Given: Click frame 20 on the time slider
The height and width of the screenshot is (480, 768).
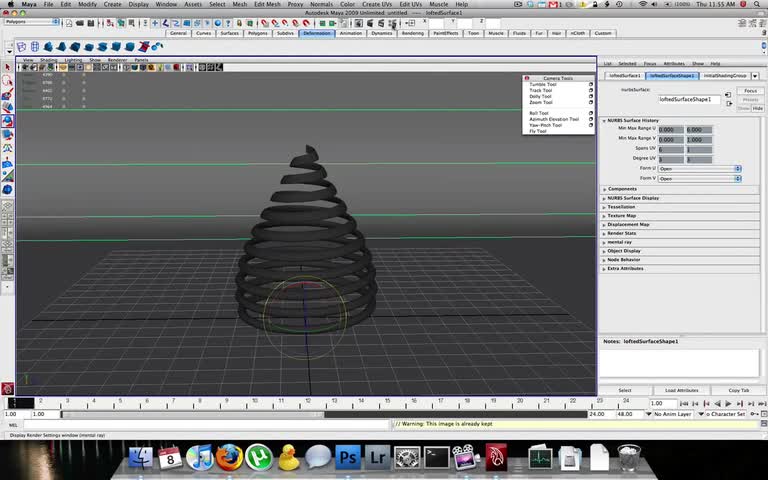Looking at the screenshot, I should coord(519,403).
